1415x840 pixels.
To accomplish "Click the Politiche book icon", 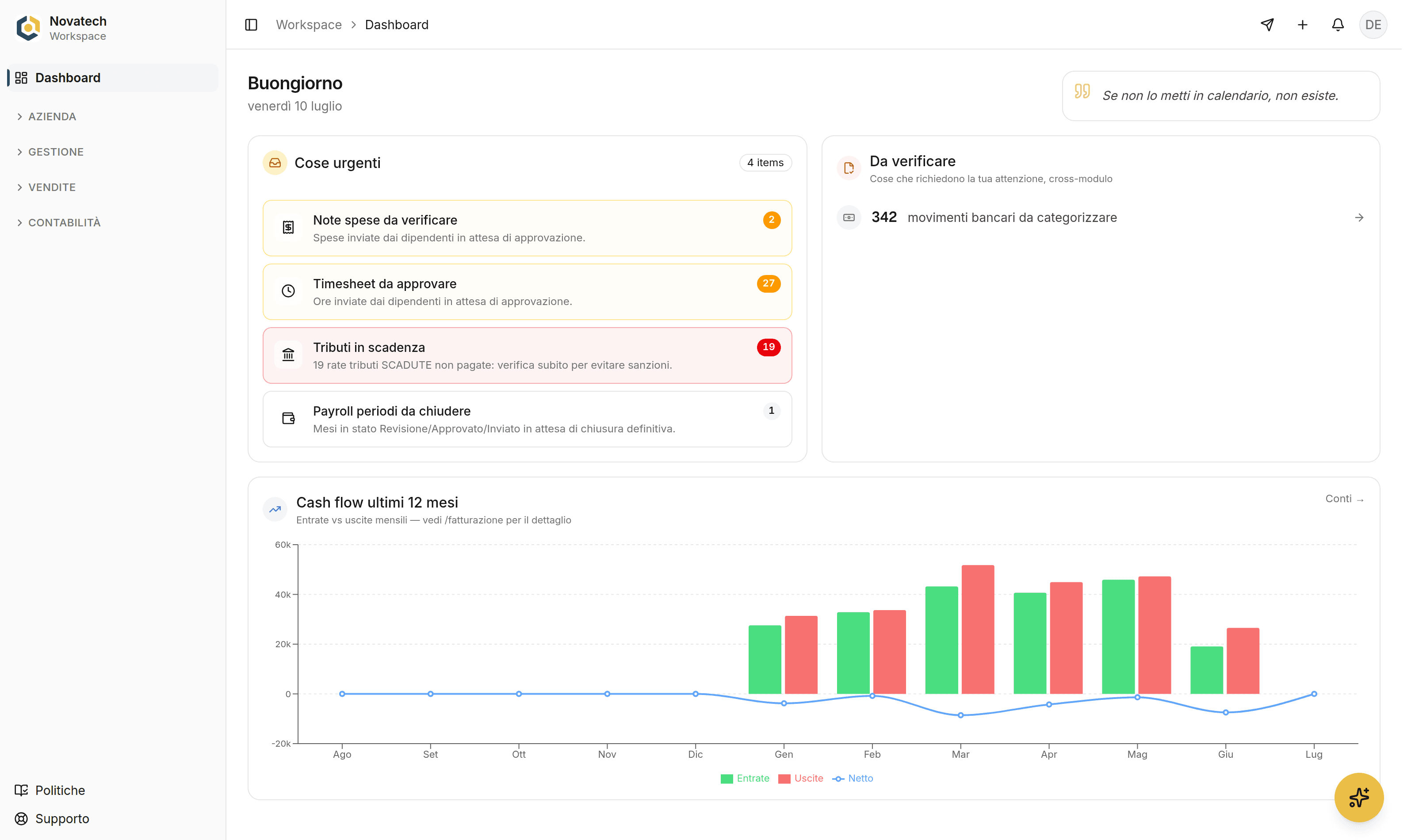I will coord(22,790).
